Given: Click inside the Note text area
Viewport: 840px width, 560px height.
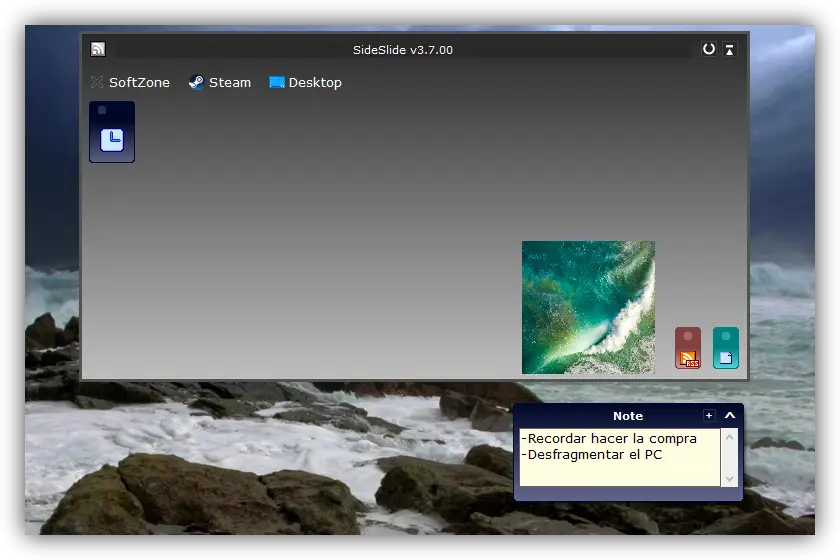Looking at the screenshot, I should coord(620,457).
